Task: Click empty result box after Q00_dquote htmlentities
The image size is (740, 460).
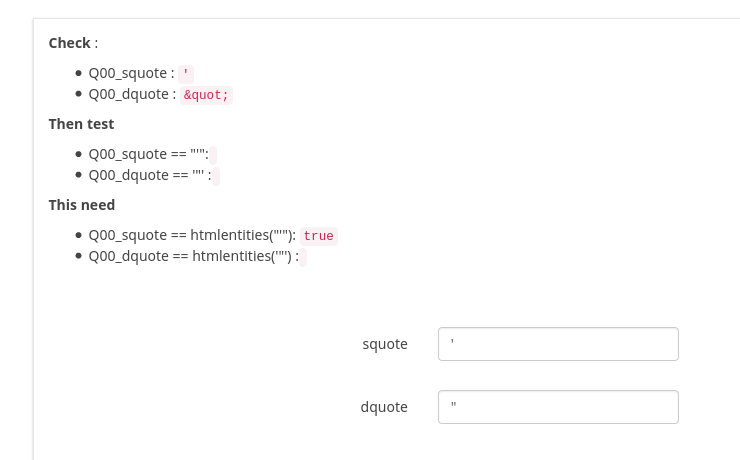Action: click(303, 257)
